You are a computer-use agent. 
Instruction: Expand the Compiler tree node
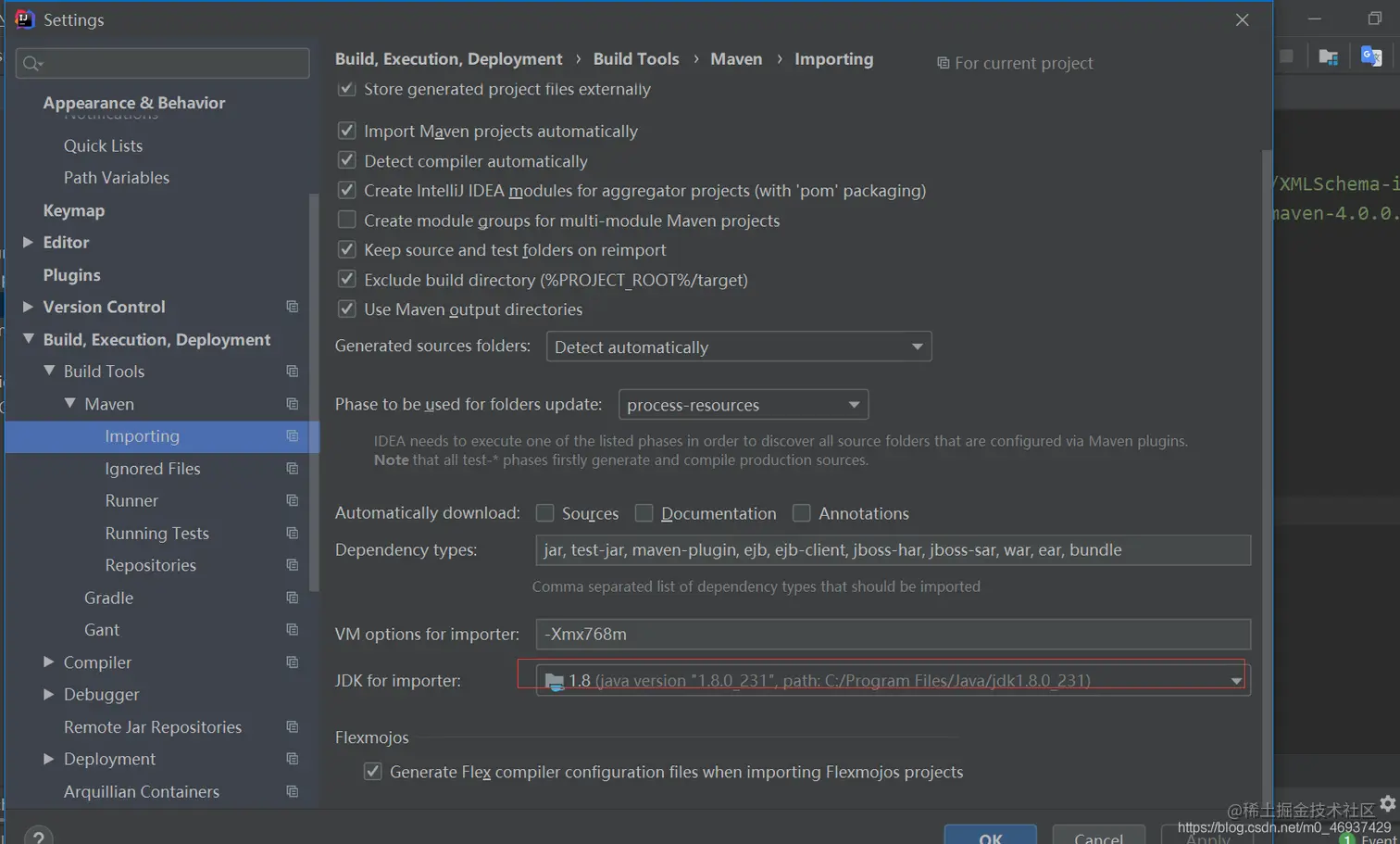[49, 661]
